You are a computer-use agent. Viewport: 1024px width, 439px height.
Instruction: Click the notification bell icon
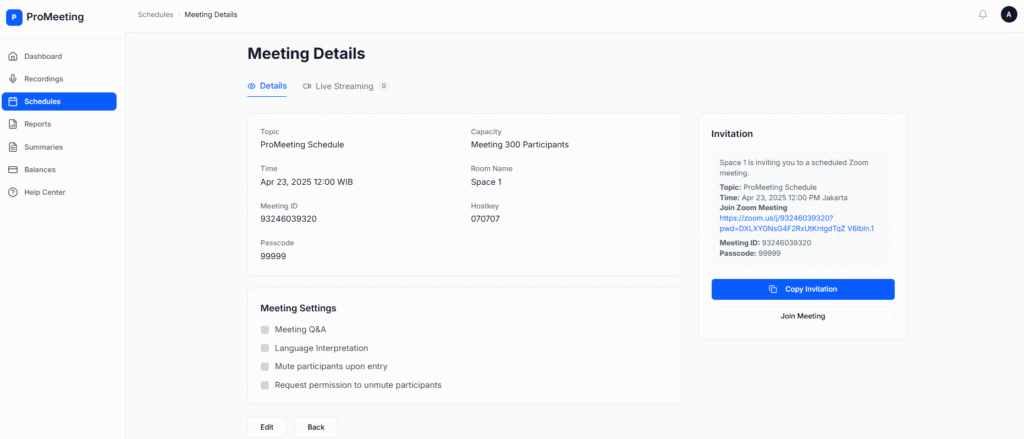pyautogui.click(x=982, y=15)
